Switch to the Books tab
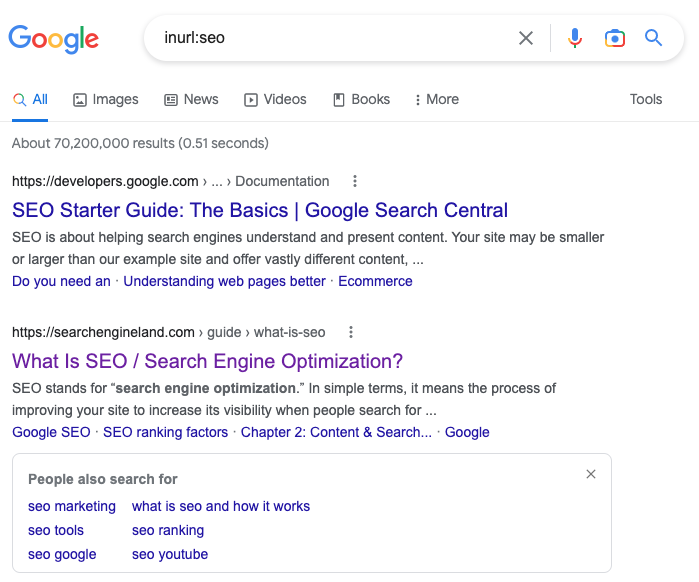 click(362, 99)
